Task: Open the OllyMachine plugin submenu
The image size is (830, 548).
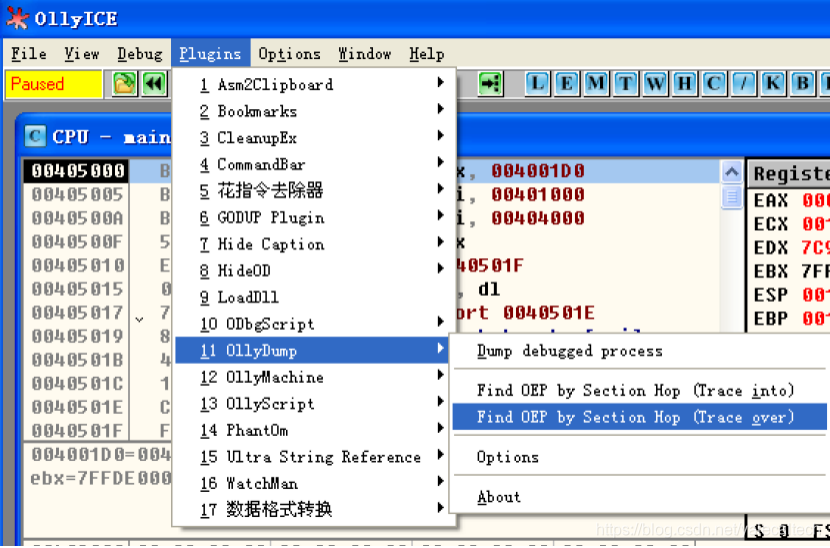Action: [314, 377]
